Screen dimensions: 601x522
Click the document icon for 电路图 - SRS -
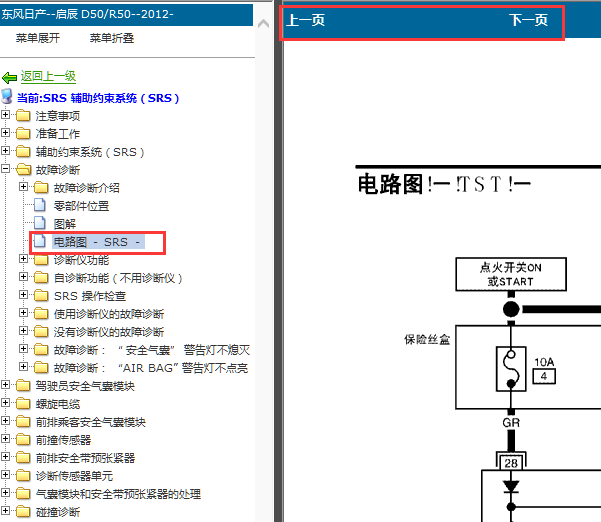(39, 241)
